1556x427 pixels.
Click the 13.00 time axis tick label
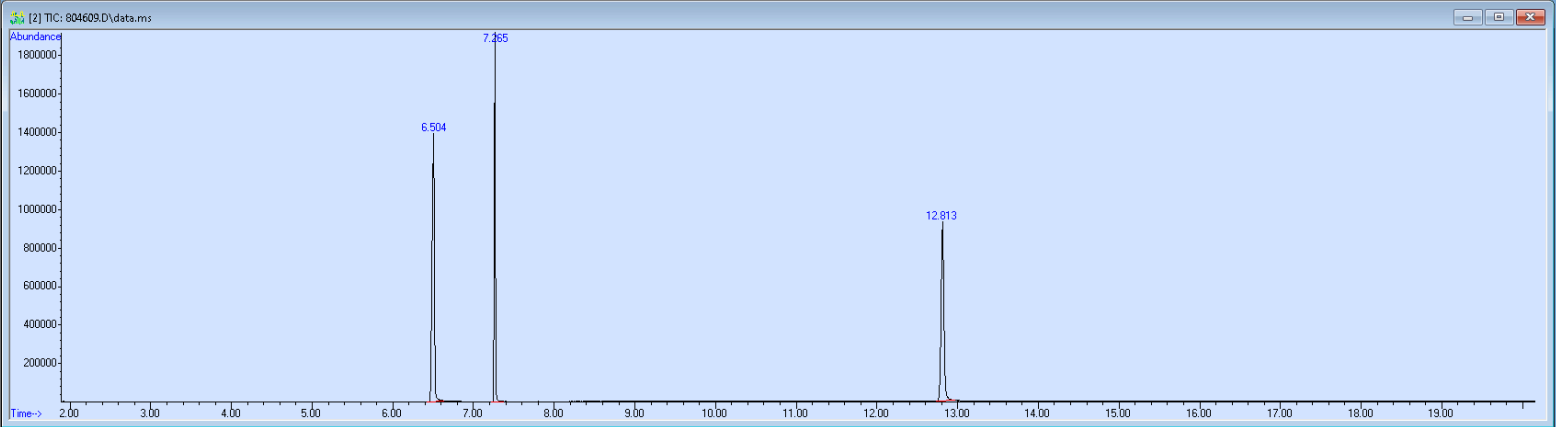(957, 412)
